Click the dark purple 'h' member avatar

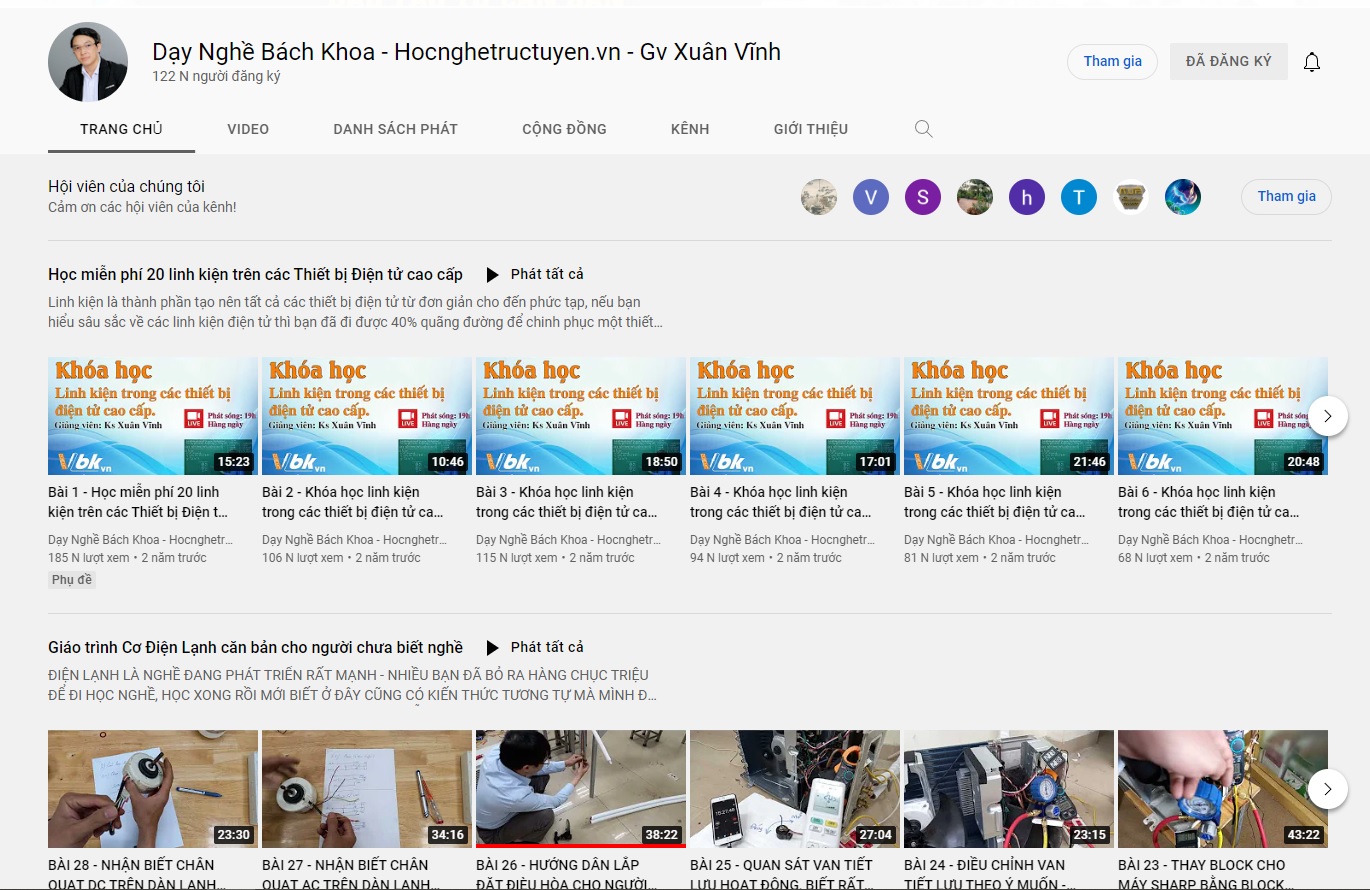tap(1027, 197)
